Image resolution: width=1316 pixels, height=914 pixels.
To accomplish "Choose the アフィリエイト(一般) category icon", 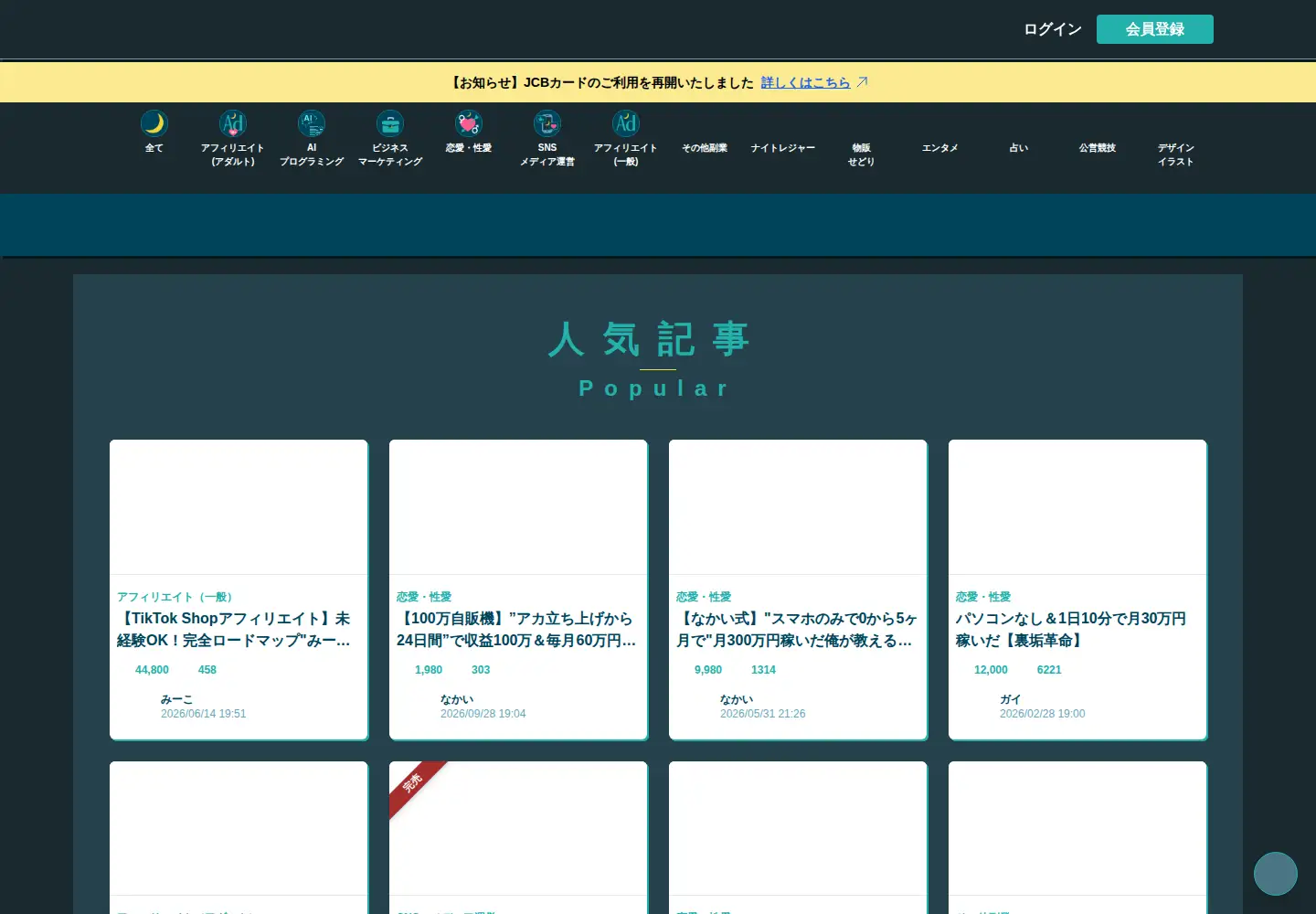I will coord(626,123).
